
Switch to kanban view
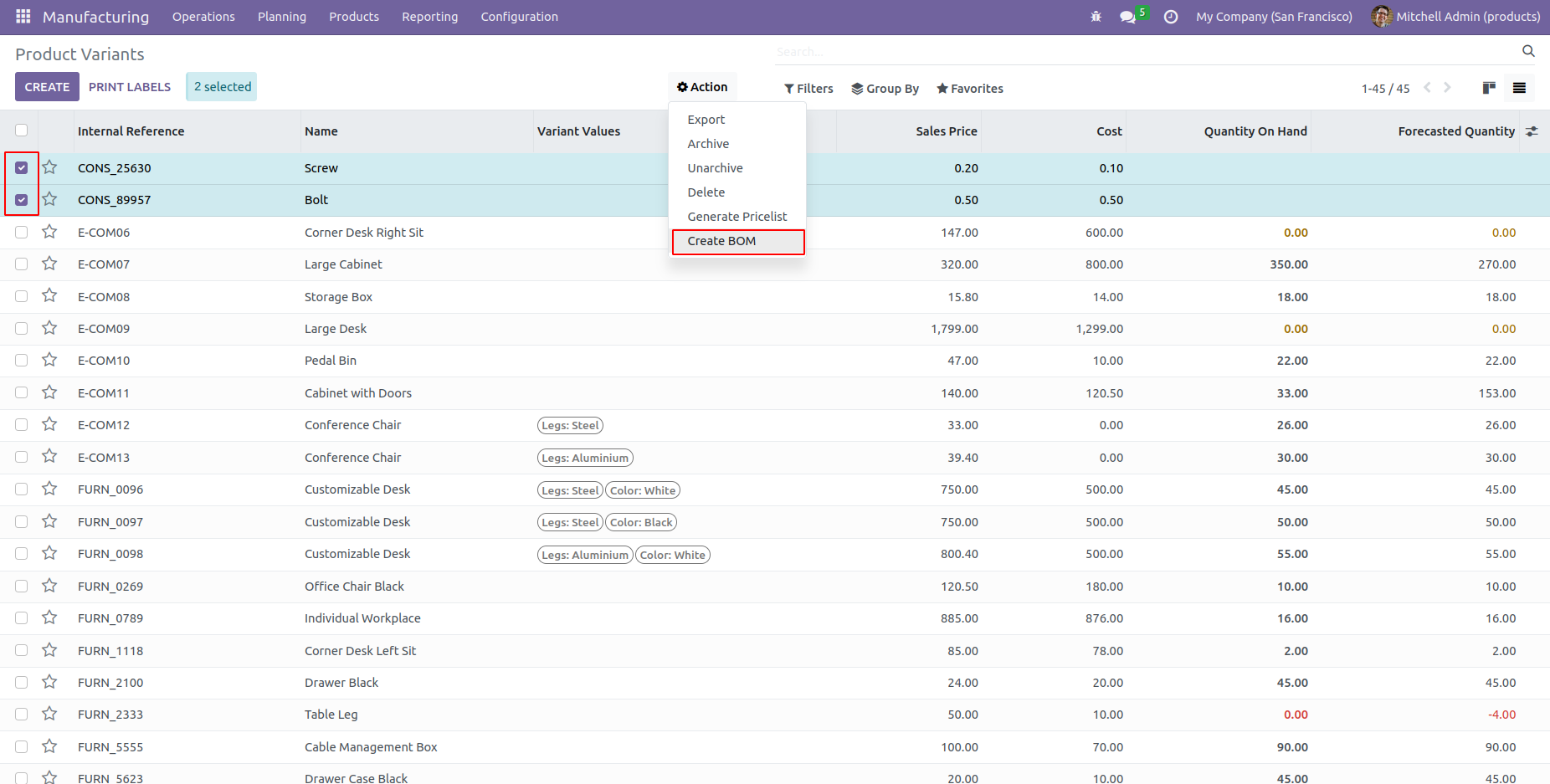1489,88
